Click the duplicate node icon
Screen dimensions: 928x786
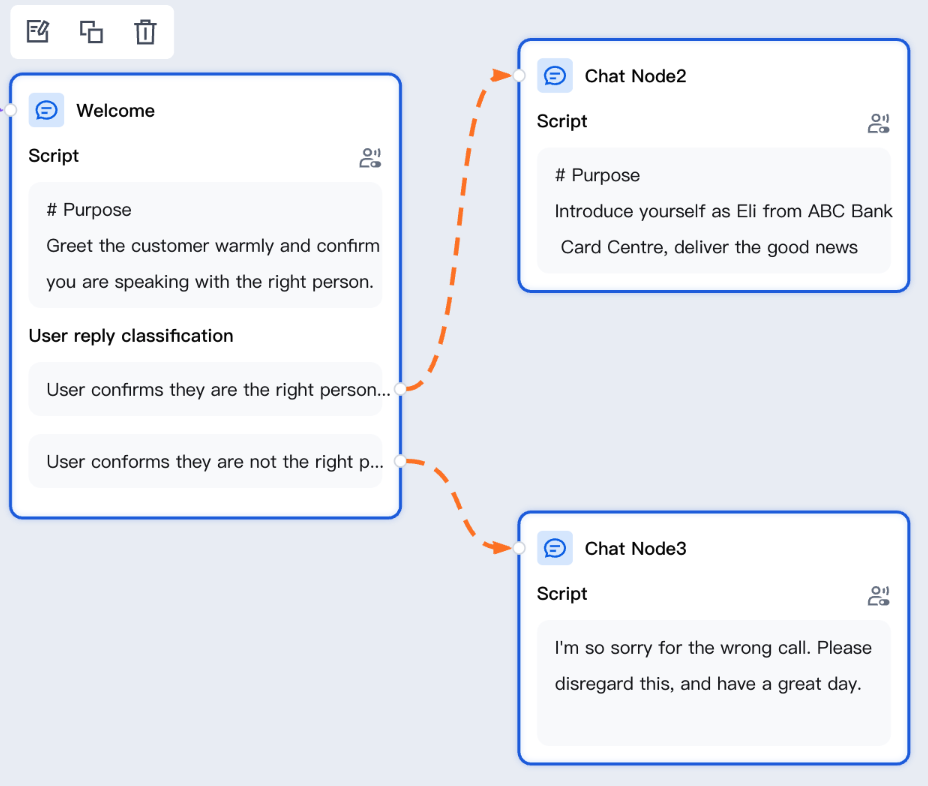[91, 31]
